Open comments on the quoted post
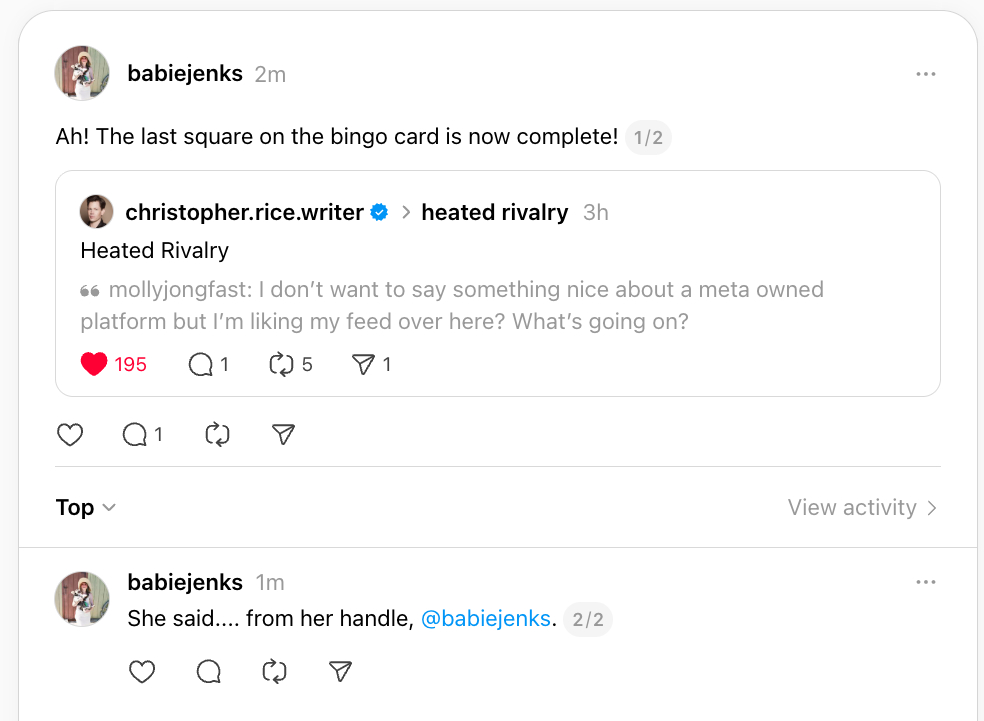The height and width of the screenshot is (721, 984). pos(201,365)
